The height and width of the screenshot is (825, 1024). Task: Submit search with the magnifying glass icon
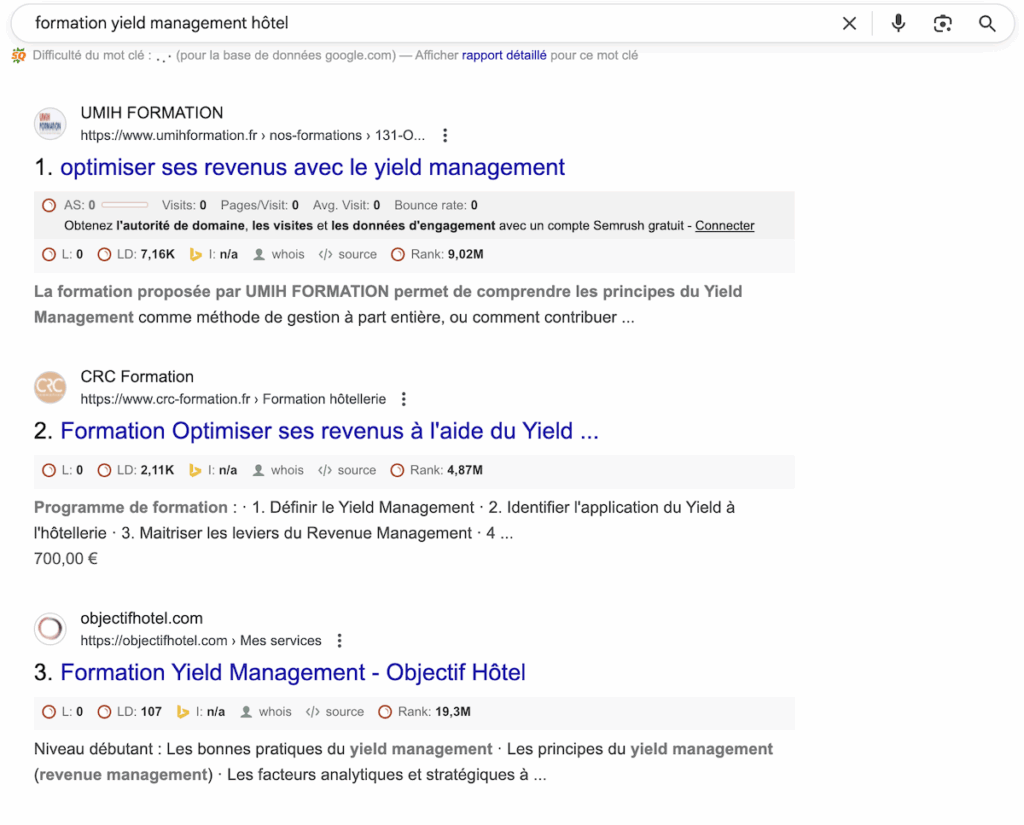pos(987,24)
